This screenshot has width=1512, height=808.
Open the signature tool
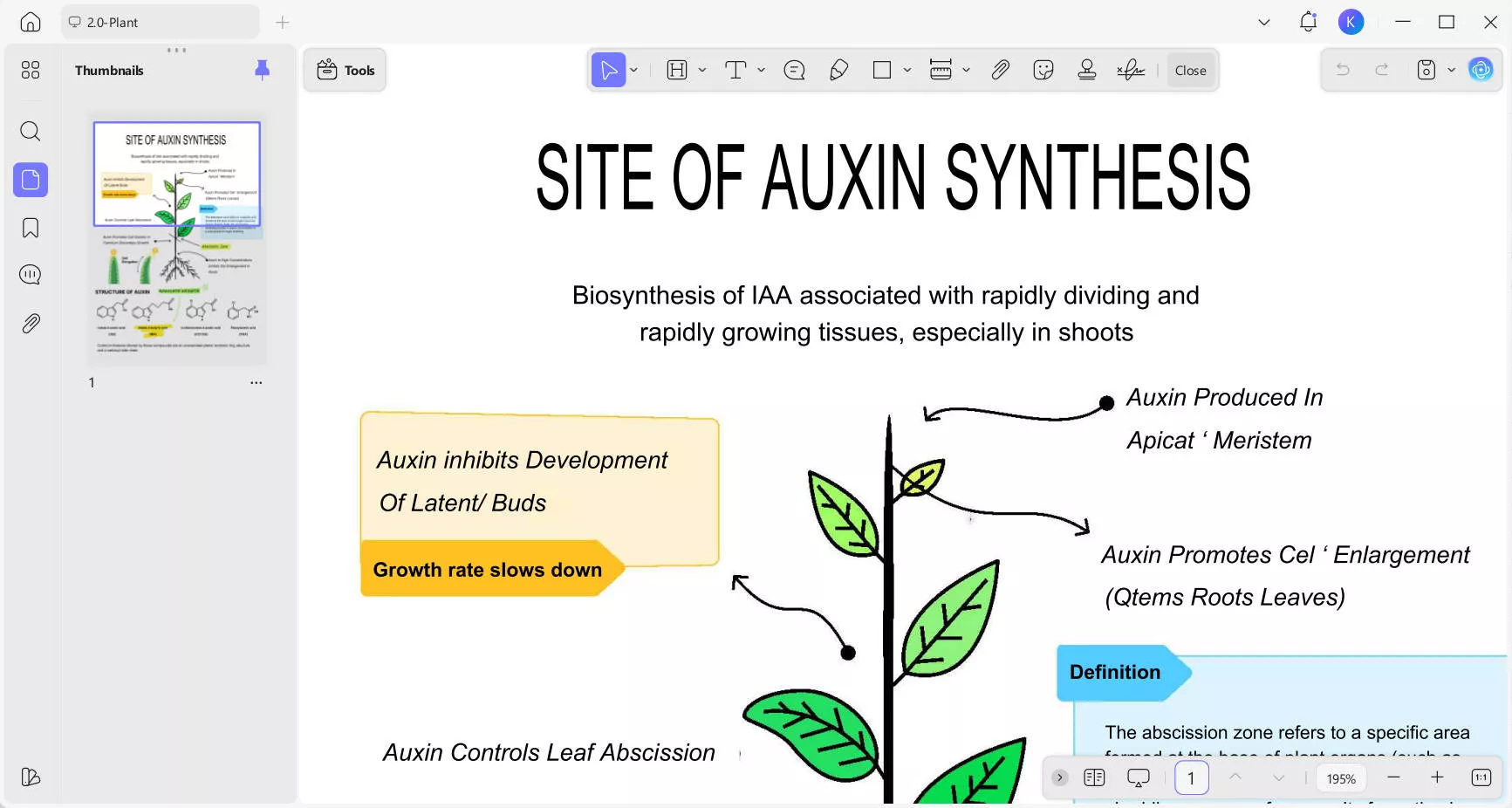1131,70
